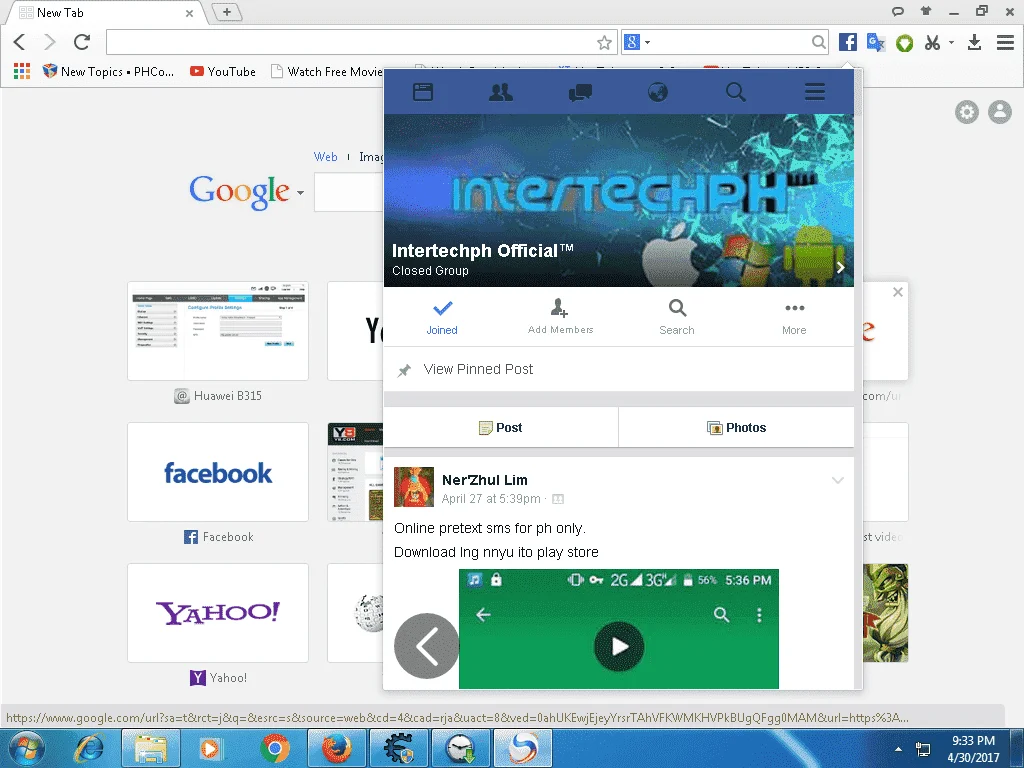Show hidden tray icons arrow
1024x768 pixels.
898,749
